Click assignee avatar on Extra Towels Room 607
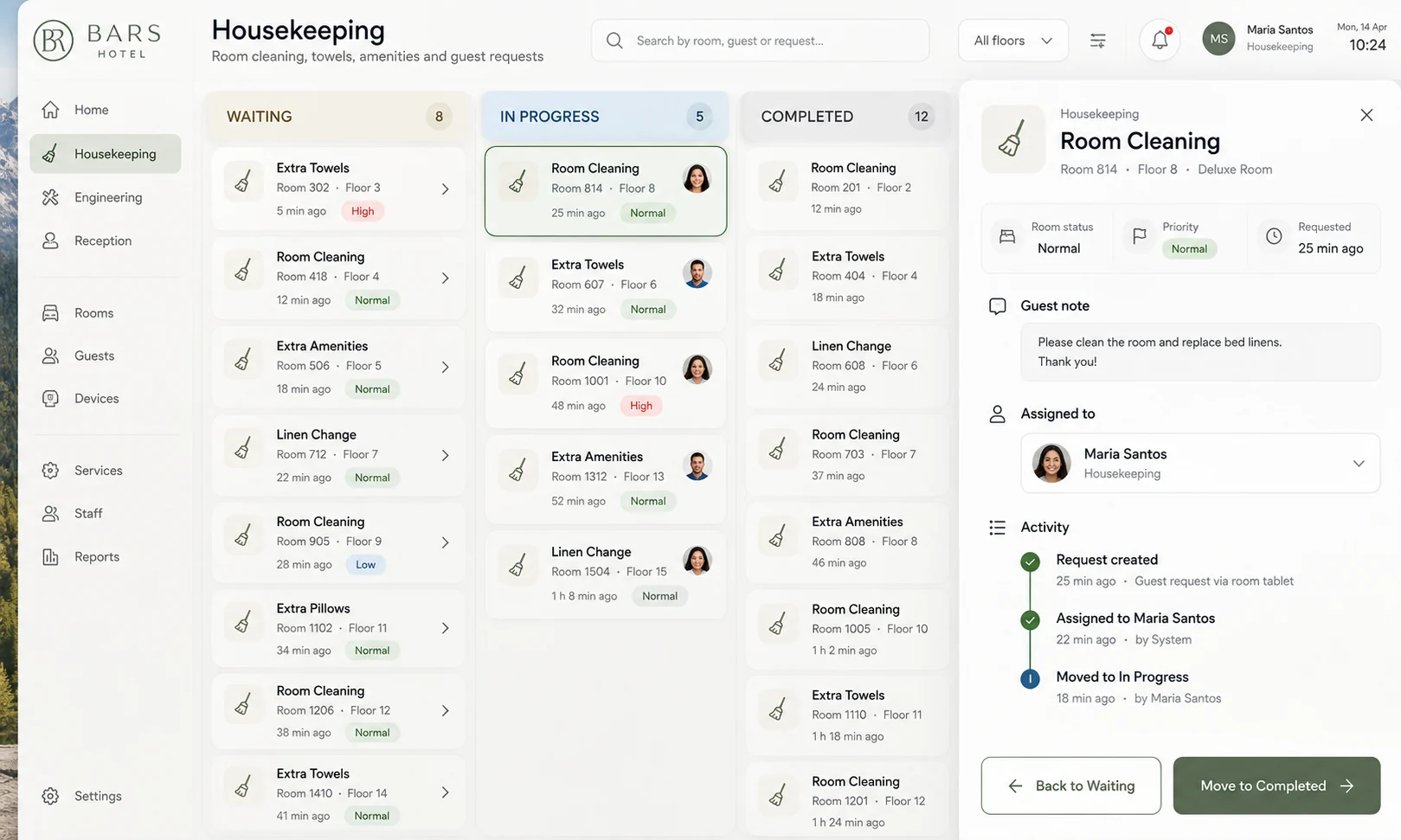The height and width of the screenshot is (840, 1401). (x=697, y=273)
